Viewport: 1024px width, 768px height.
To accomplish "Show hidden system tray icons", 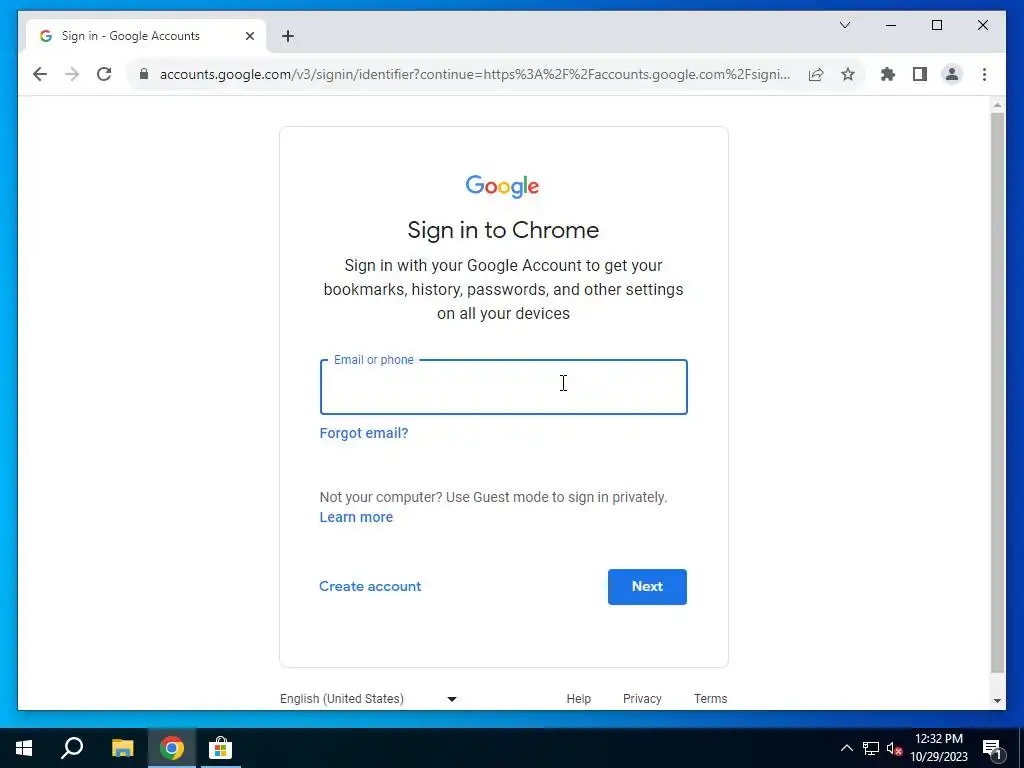I will 846,748.
